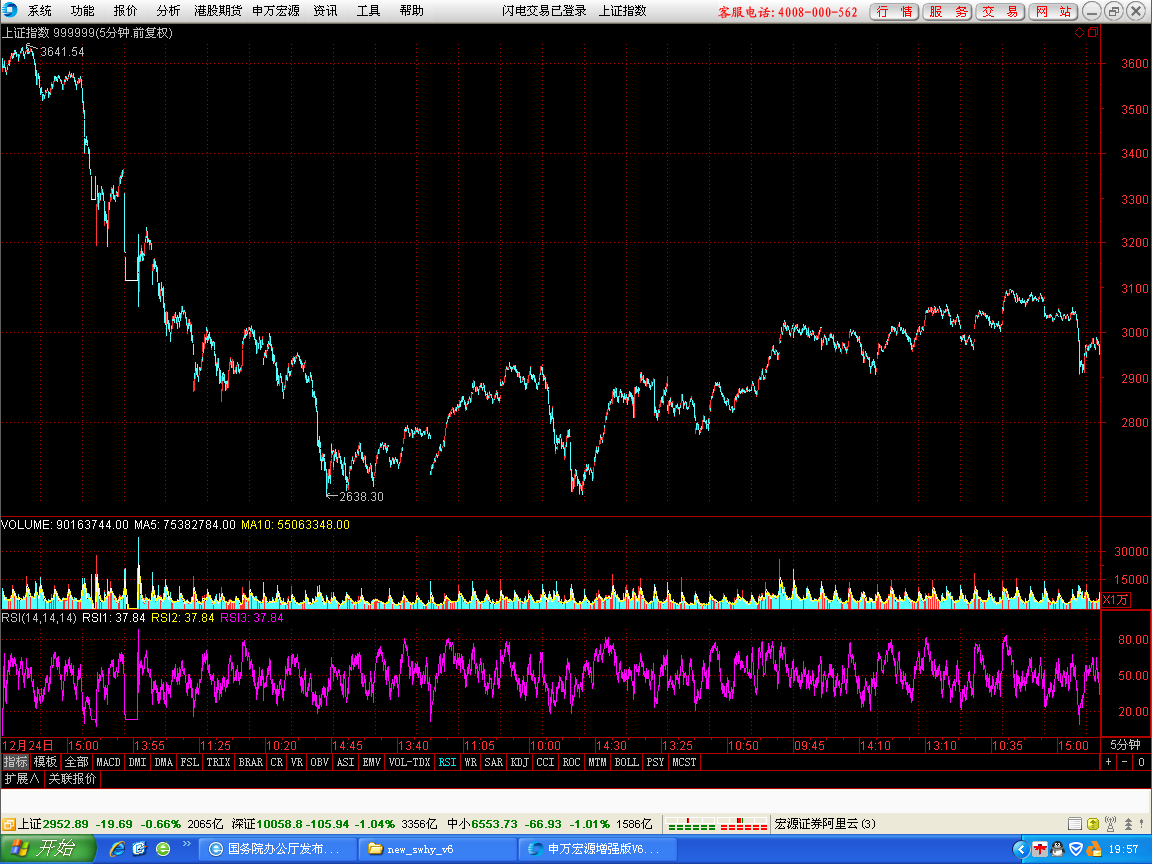Viewport: 1152px width, 864px height.
Task: Zoom in the chart with the + button
Action: 1109,762
